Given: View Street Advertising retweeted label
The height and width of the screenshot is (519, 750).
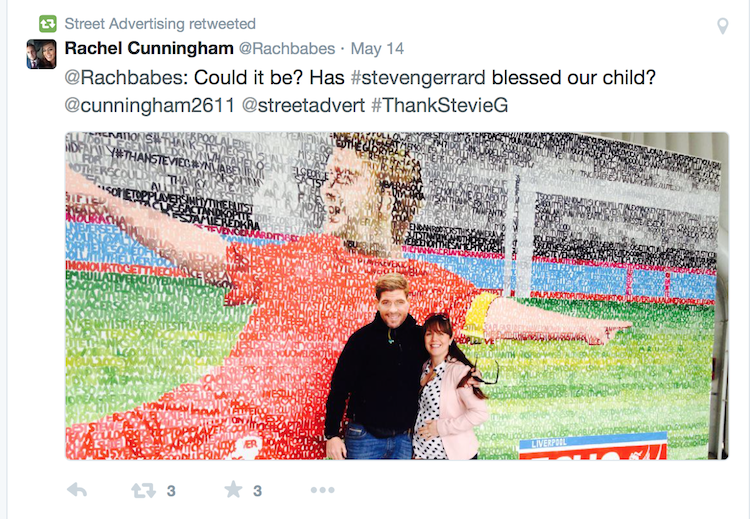Looking at the screenshot, I should [160, 23].
